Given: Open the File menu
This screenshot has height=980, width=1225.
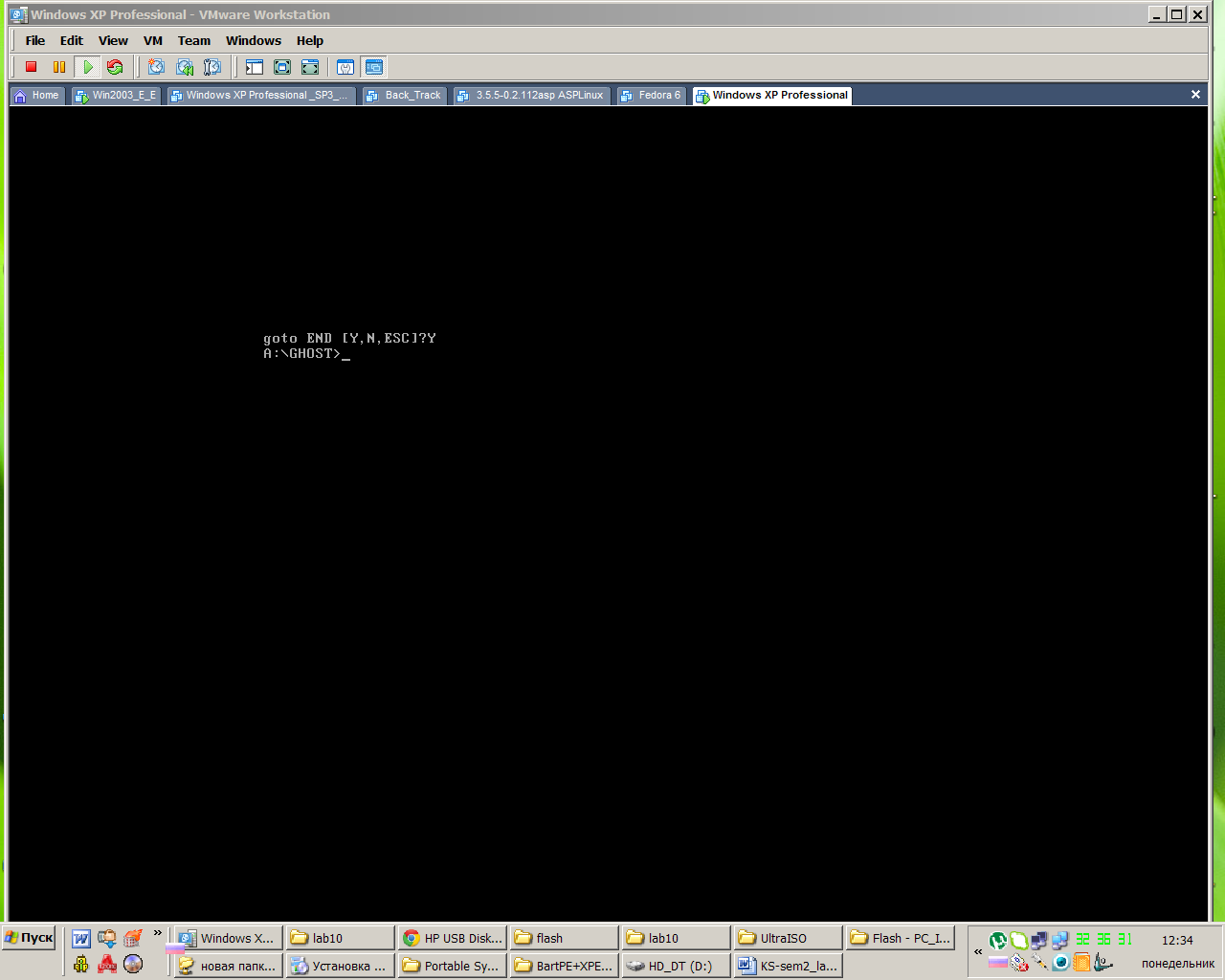Looking at the screenshot, I should [x=35, y=40].
